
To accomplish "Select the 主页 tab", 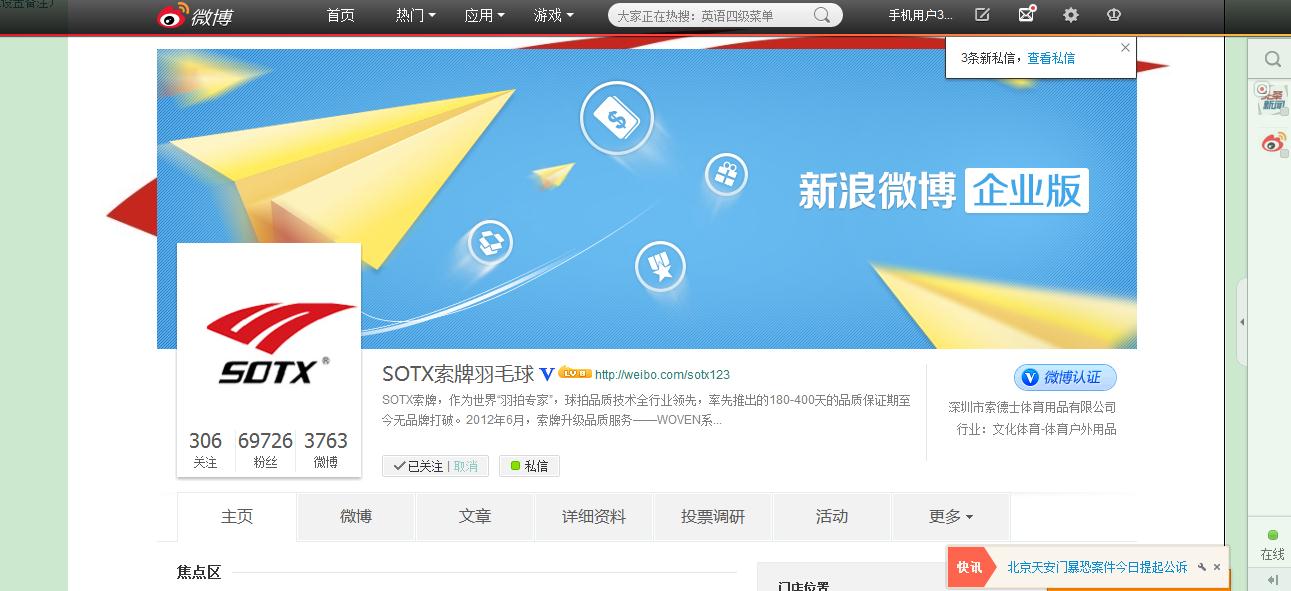I will 237,517.
